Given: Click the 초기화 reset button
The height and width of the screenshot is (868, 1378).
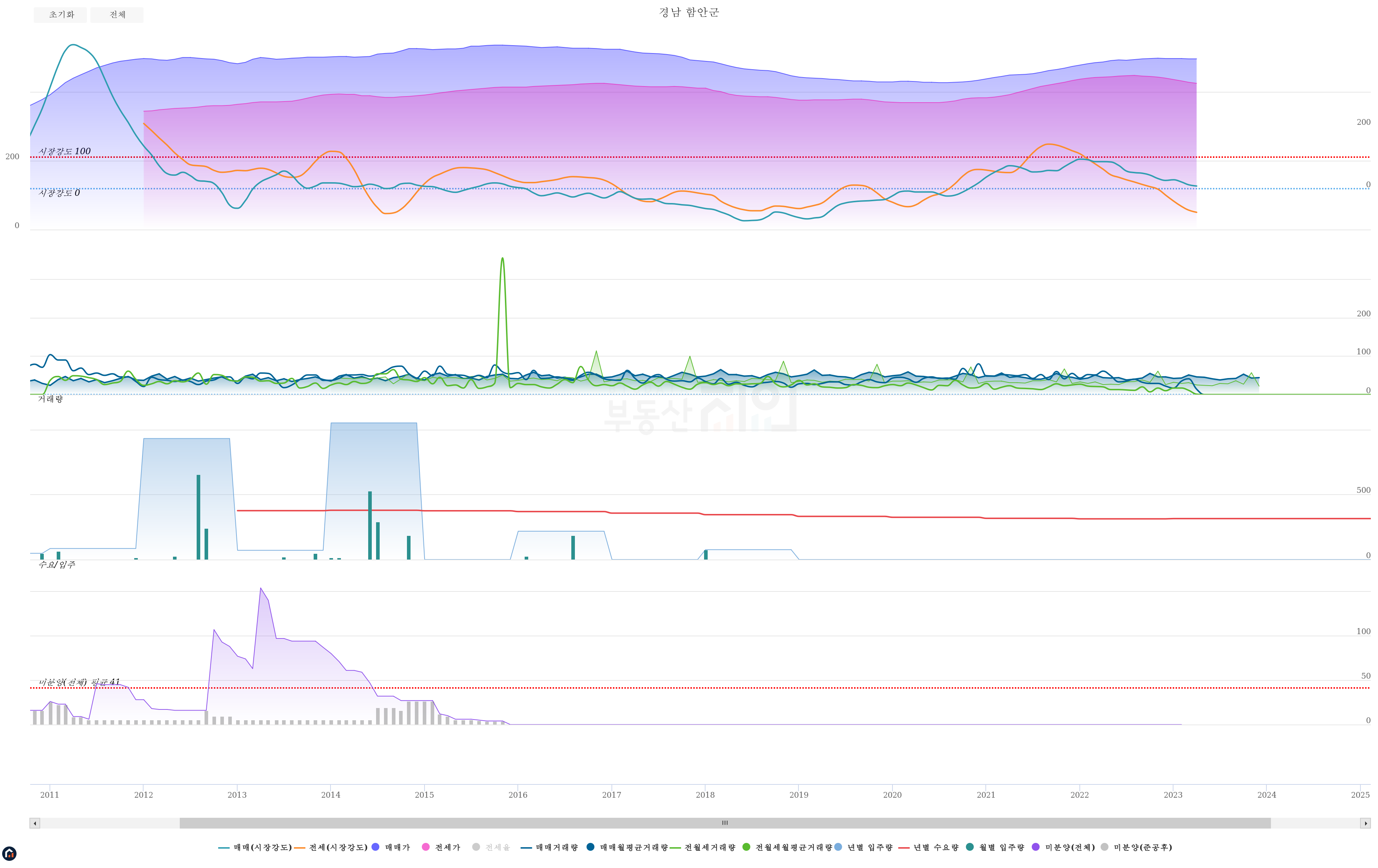Looking at the screenshot, I should point(60,15).
